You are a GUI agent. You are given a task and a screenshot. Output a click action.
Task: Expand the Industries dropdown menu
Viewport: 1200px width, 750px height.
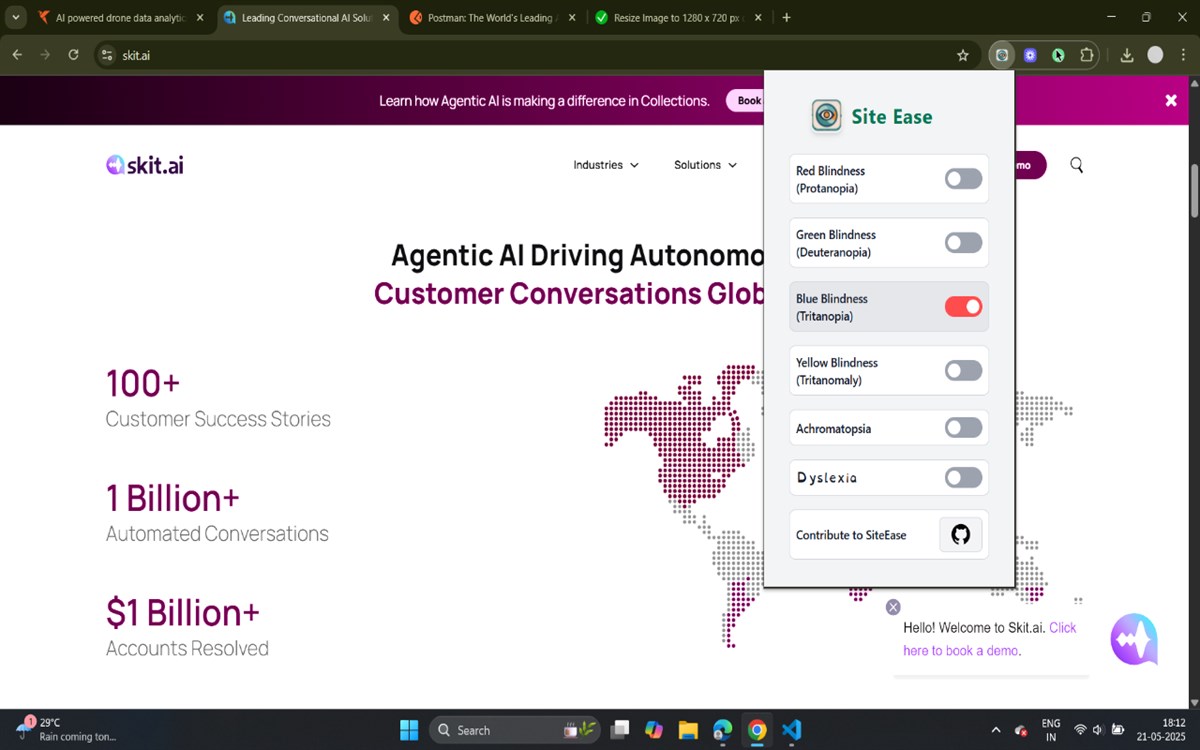coord(606,165)
